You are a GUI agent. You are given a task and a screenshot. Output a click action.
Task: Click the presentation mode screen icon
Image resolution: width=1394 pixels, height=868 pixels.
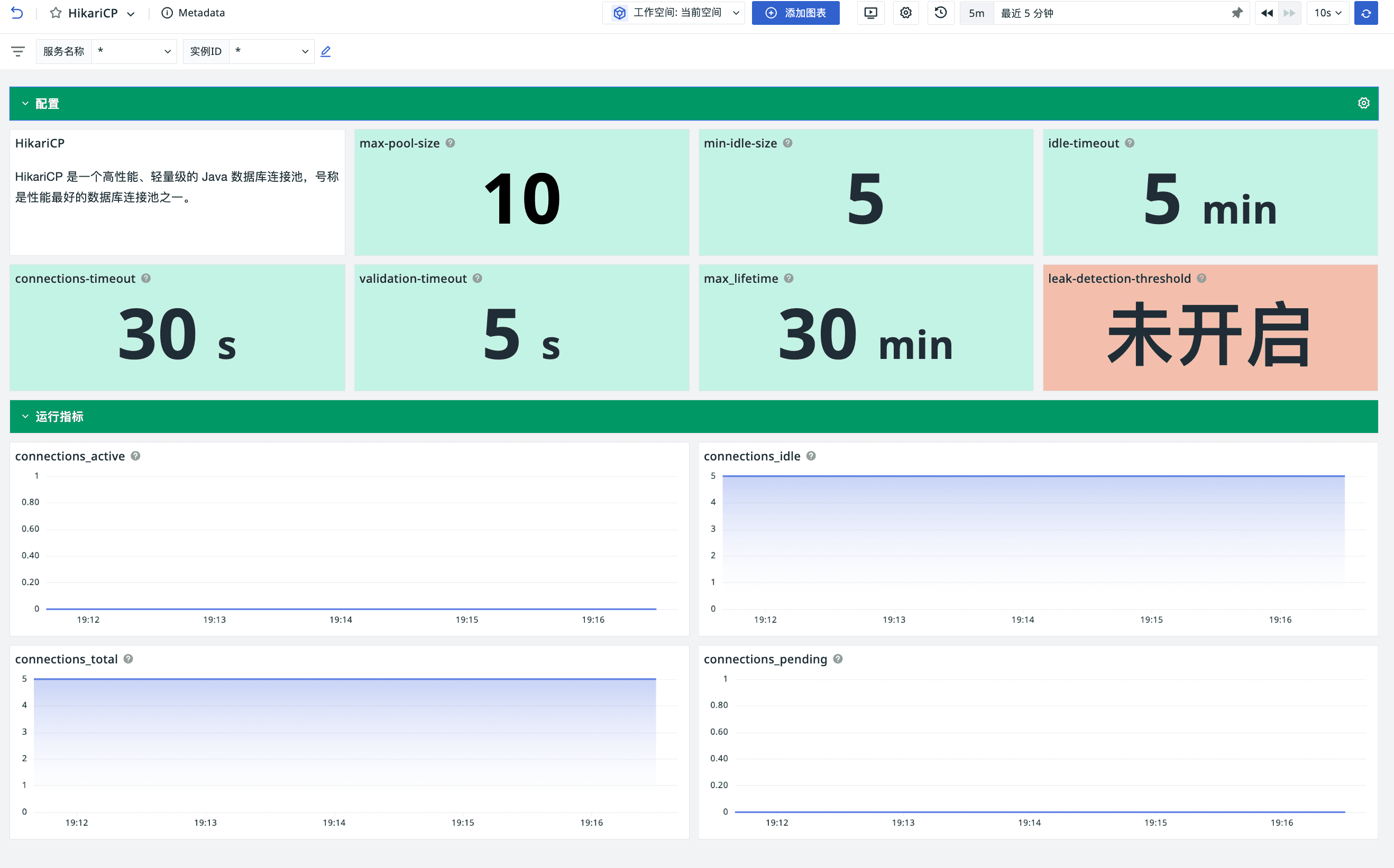click(870, 13)
